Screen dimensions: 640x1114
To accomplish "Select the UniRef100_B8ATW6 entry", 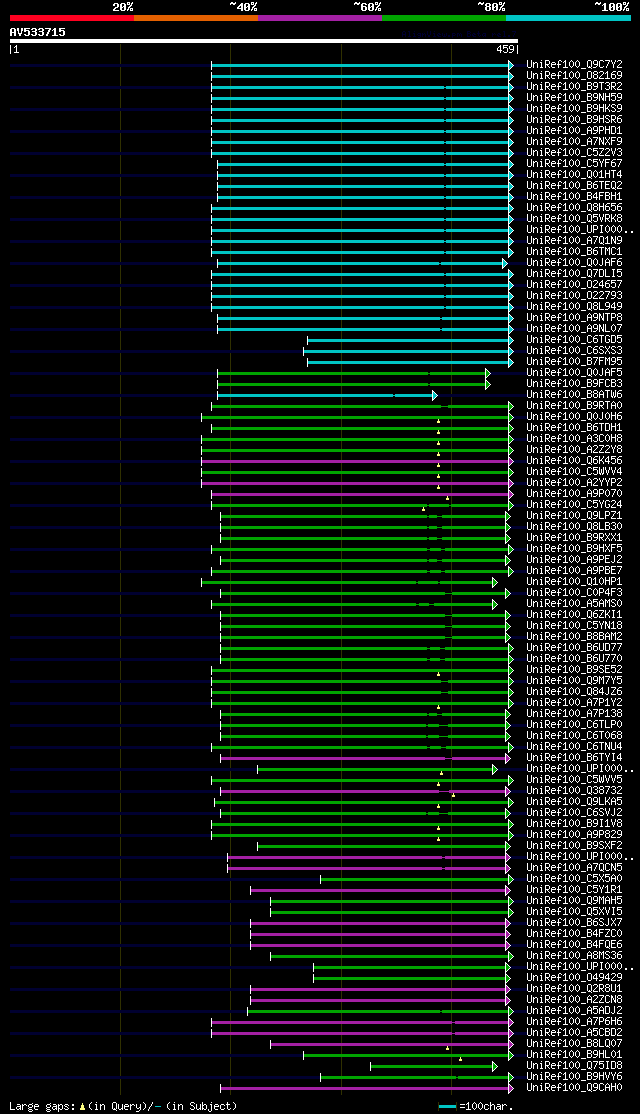I will coord(575,395).
